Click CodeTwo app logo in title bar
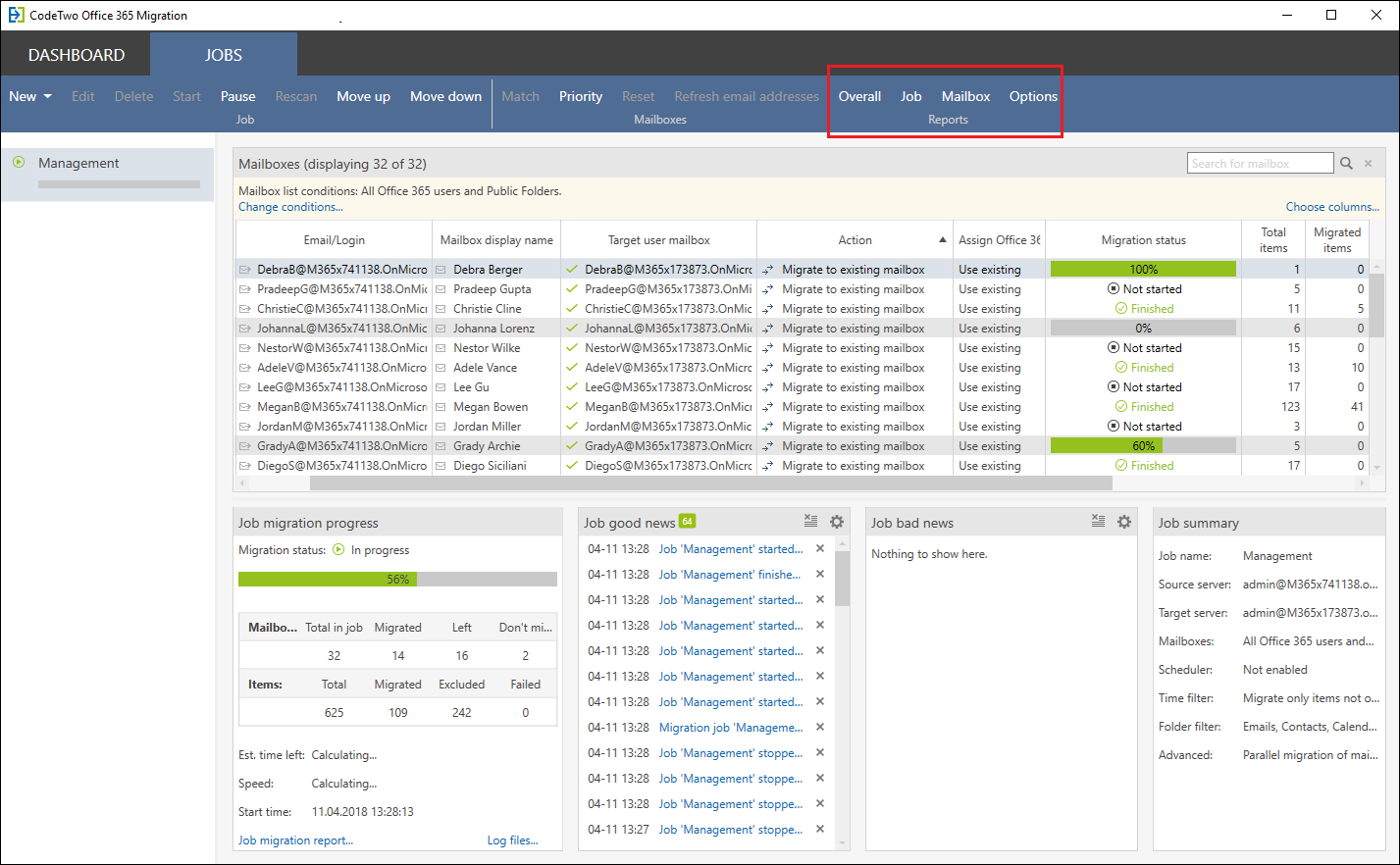1400x865 pixels. 16,15
